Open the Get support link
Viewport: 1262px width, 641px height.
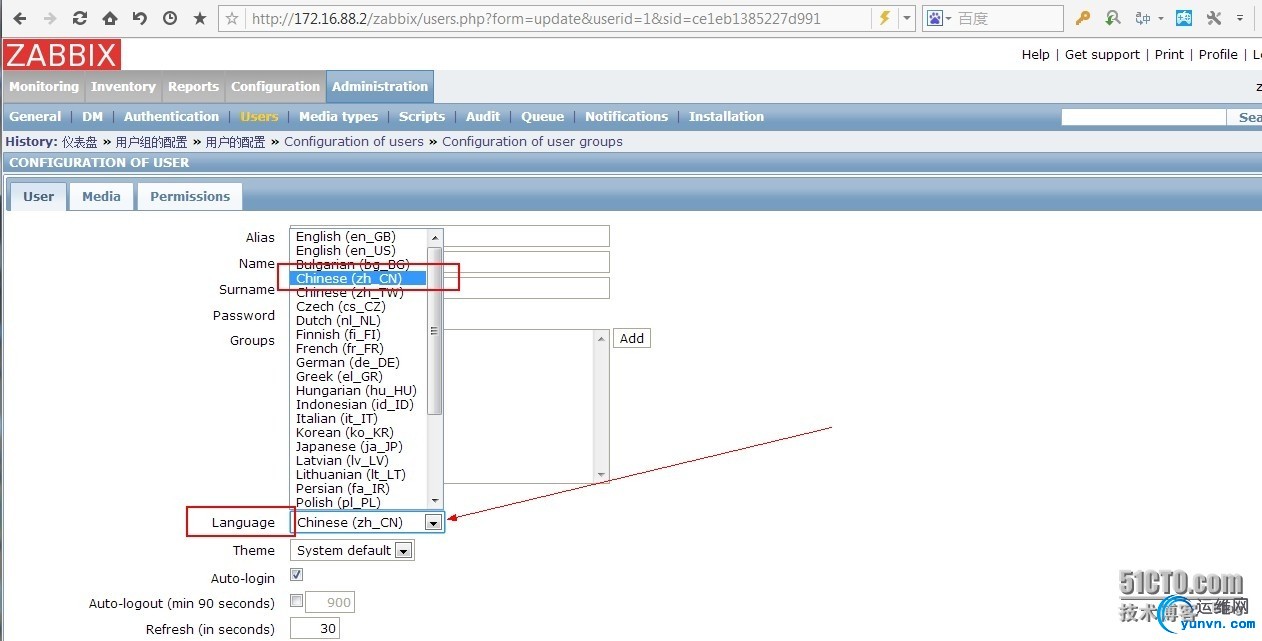click(x=1102, y=55)
